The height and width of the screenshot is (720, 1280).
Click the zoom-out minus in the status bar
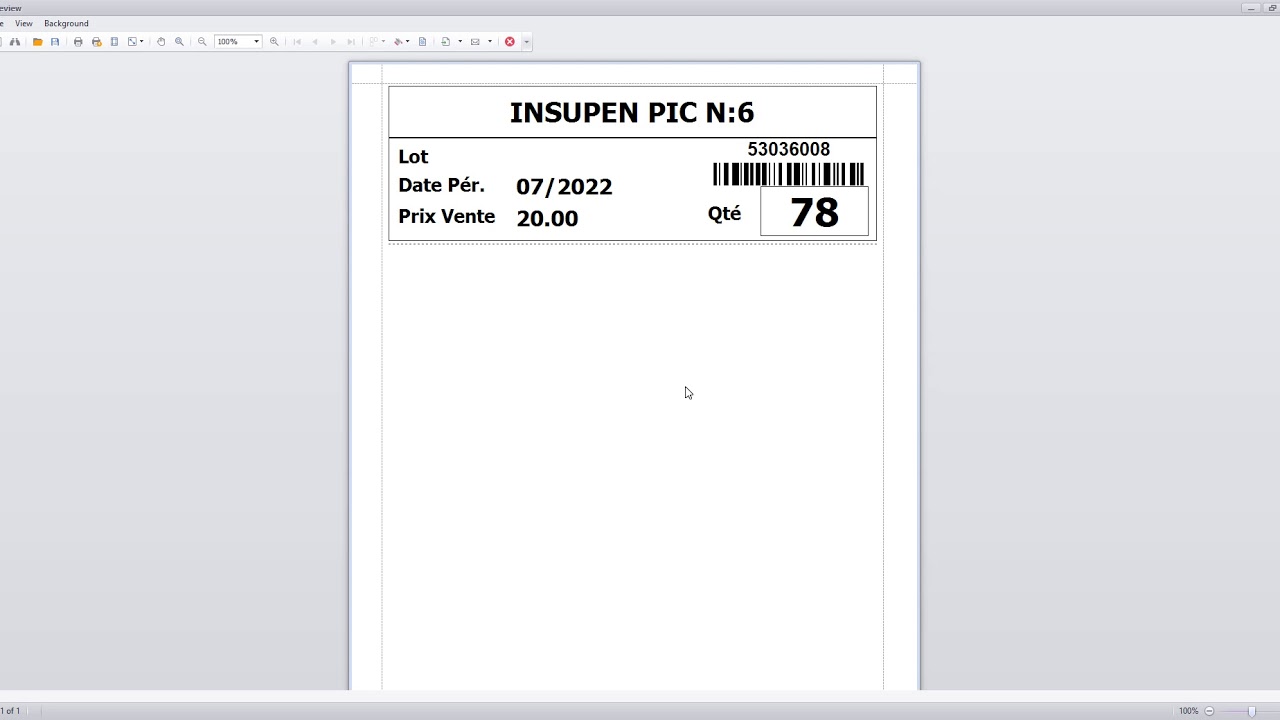click(x=1209, y=711)
